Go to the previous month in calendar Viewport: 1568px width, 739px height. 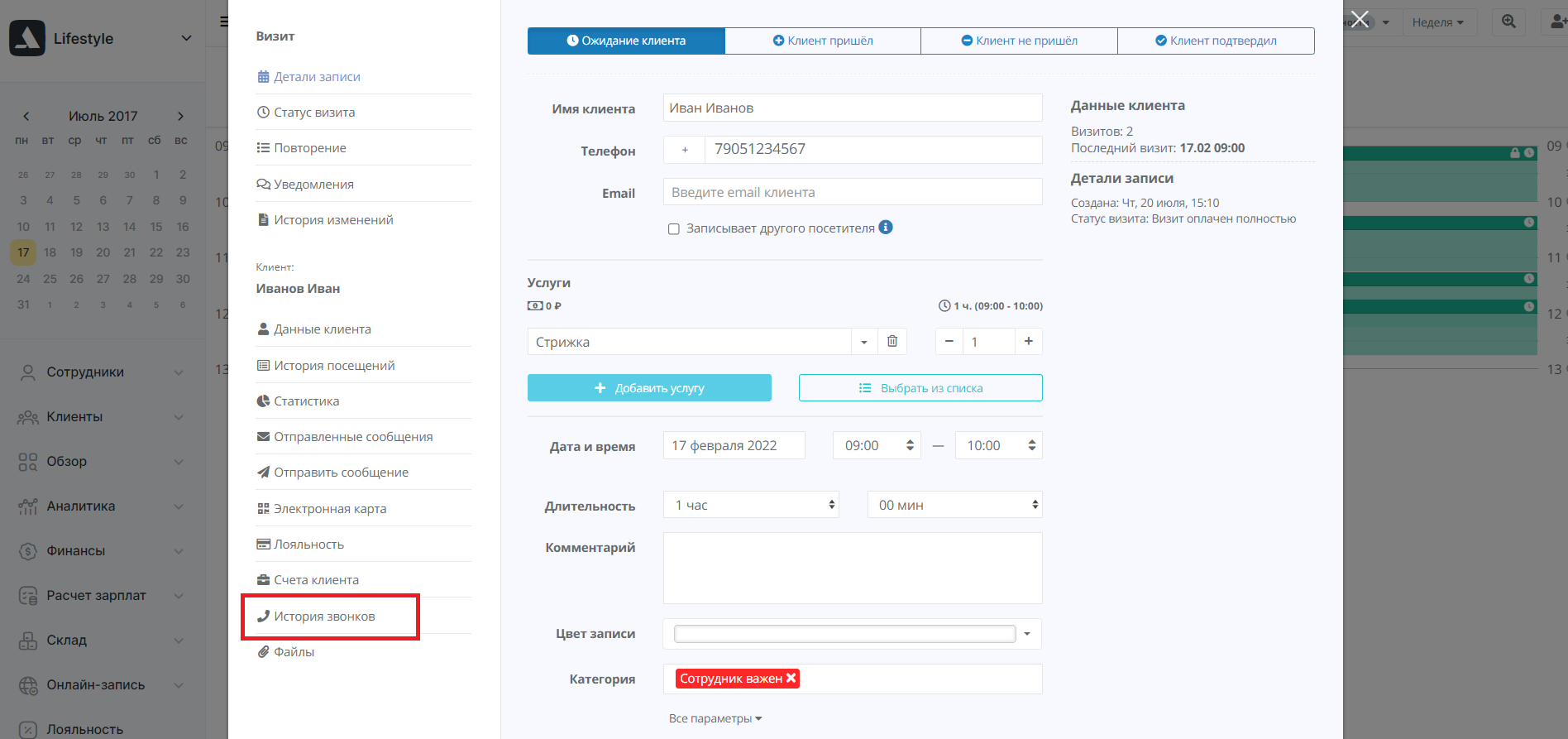26,117
